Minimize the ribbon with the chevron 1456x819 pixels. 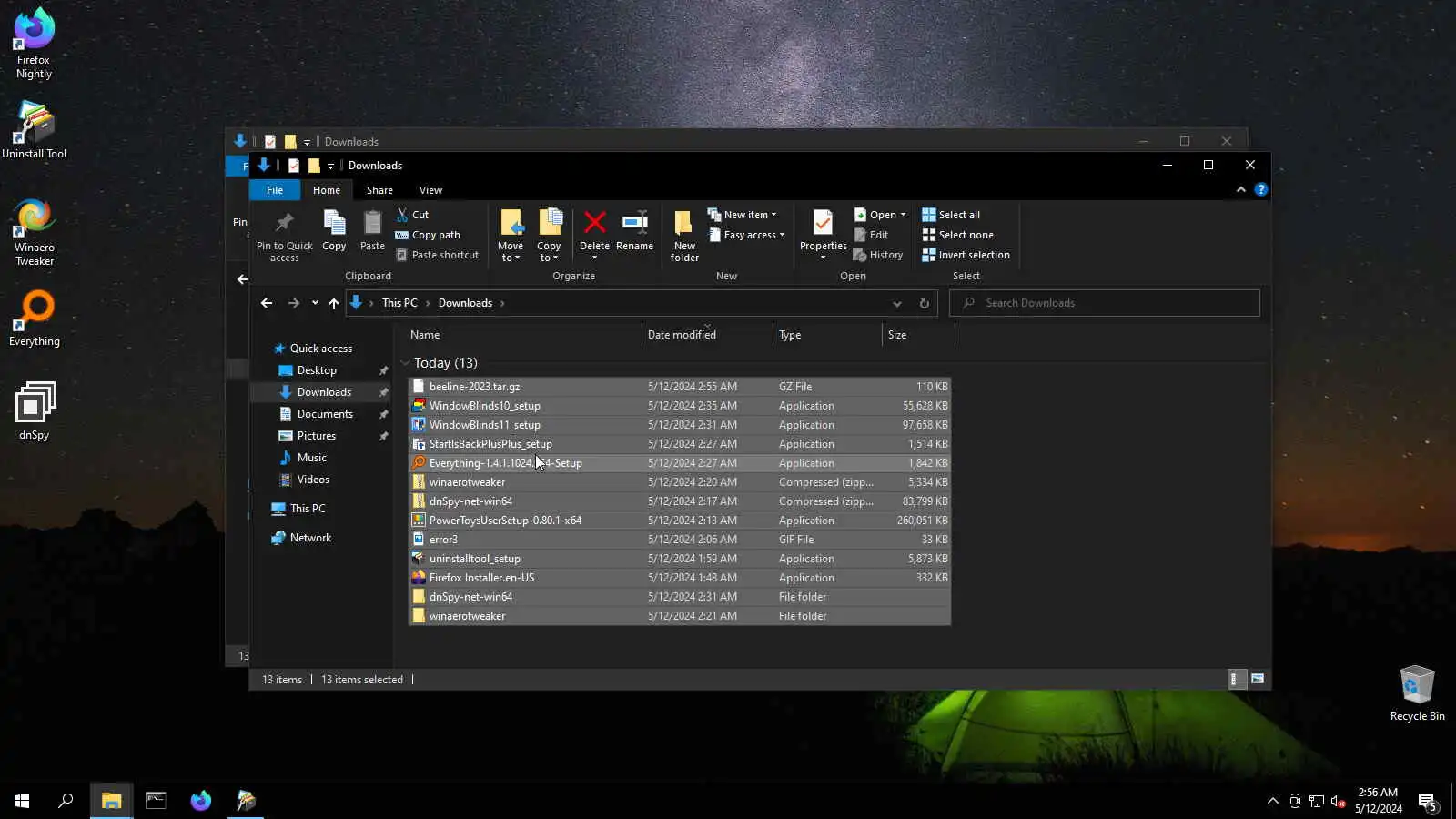(1240, 189)
